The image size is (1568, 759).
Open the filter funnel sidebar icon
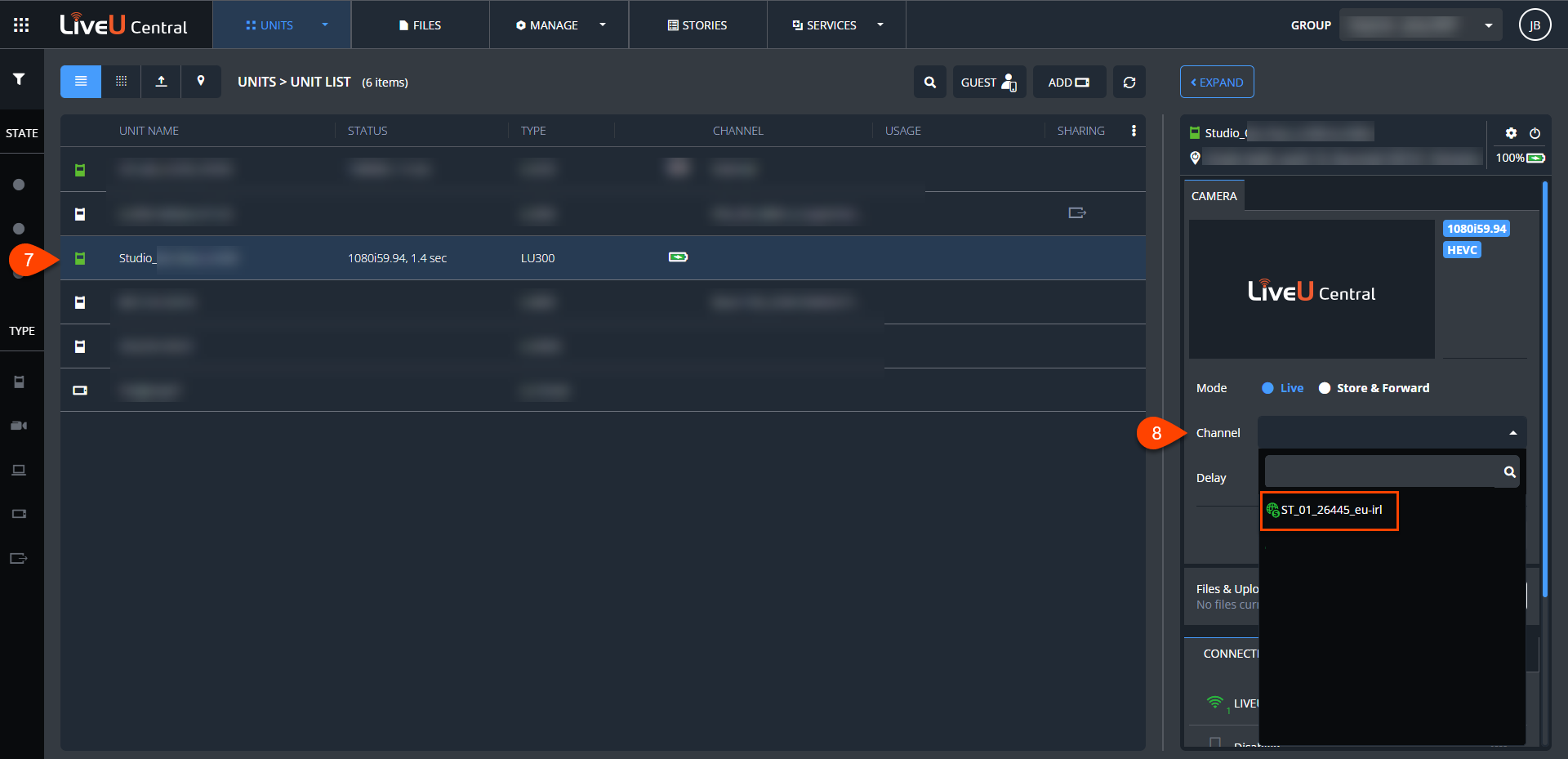(x=19, y=79)
